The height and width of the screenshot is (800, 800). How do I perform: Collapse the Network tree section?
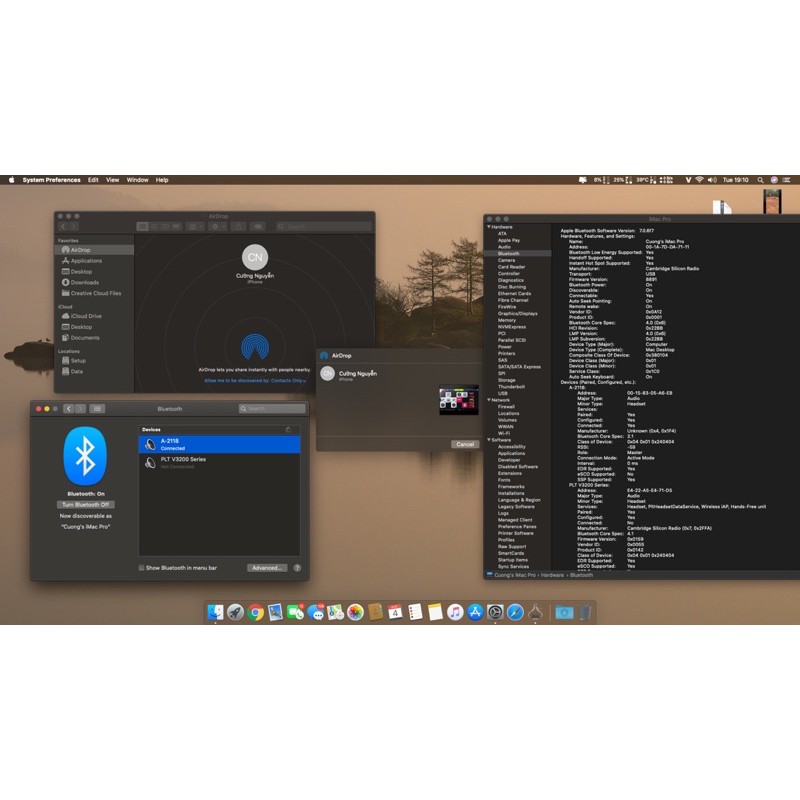(x=489, y=400)
